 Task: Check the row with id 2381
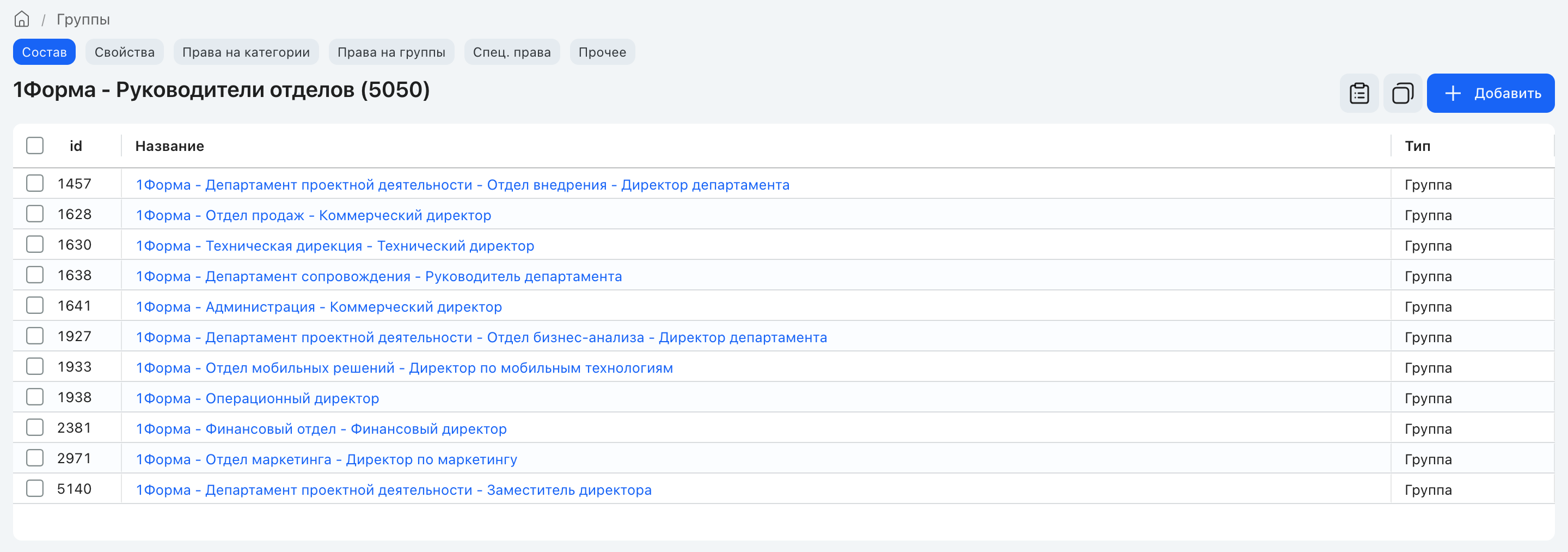pyautogui.click(x=35, y=427)
